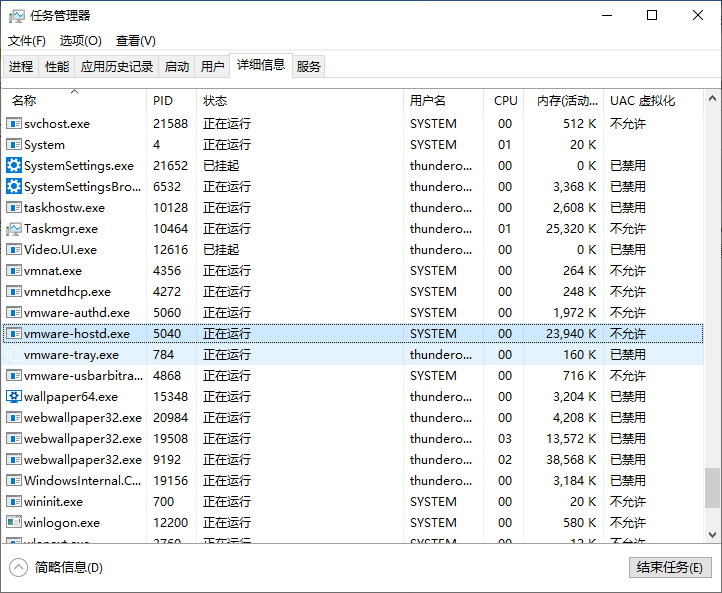
Task: Click PID value 12200
Action: [170, 523]
